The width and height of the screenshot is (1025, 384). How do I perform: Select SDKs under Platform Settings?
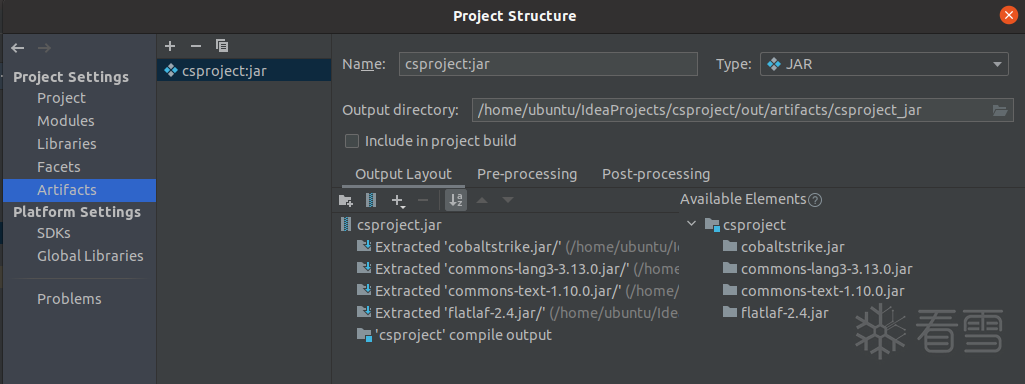[54, 233]
